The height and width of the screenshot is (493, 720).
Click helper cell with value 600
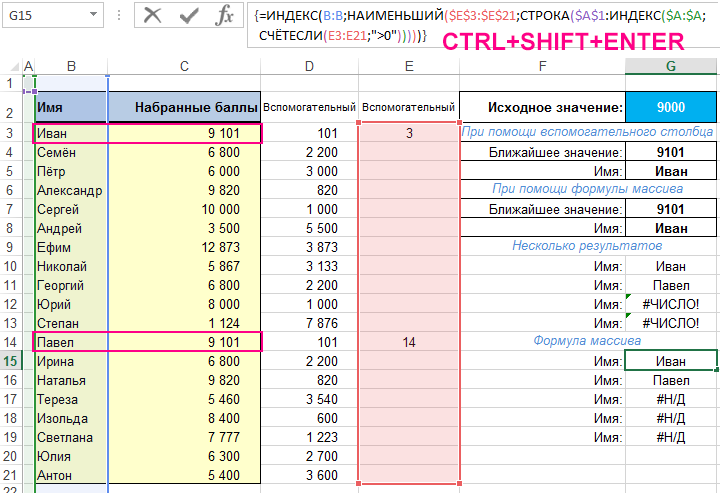coord(309,418)
